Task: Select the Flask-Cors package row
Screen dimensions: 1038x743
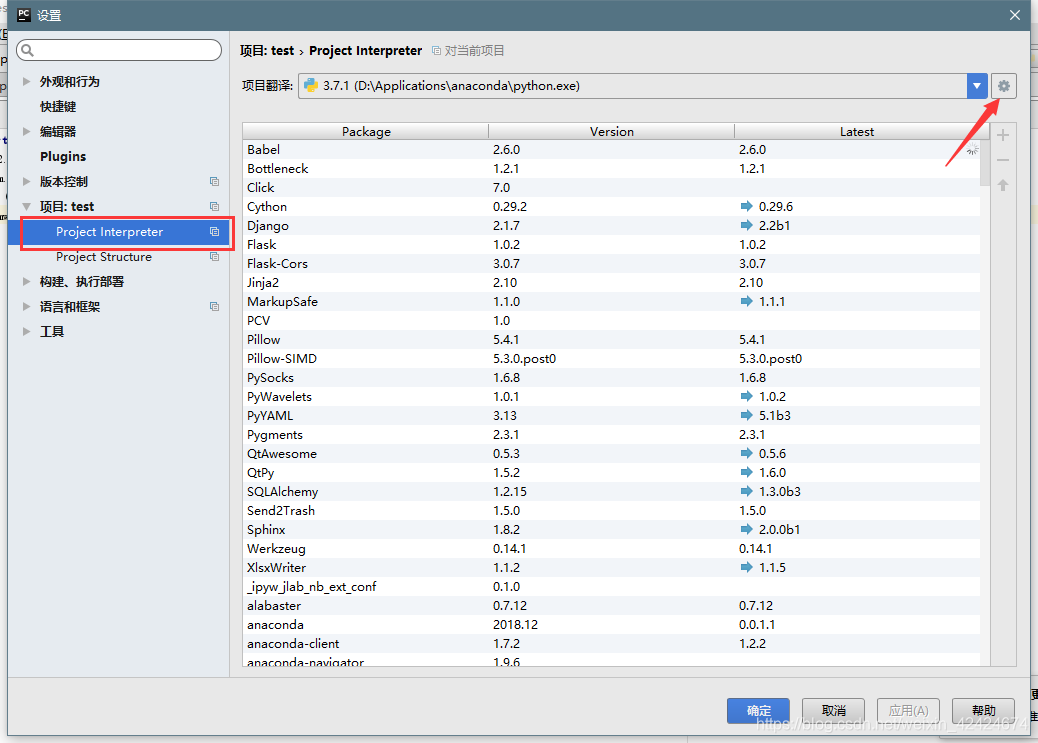Action: pyautogui.click(x=612, y=264)
